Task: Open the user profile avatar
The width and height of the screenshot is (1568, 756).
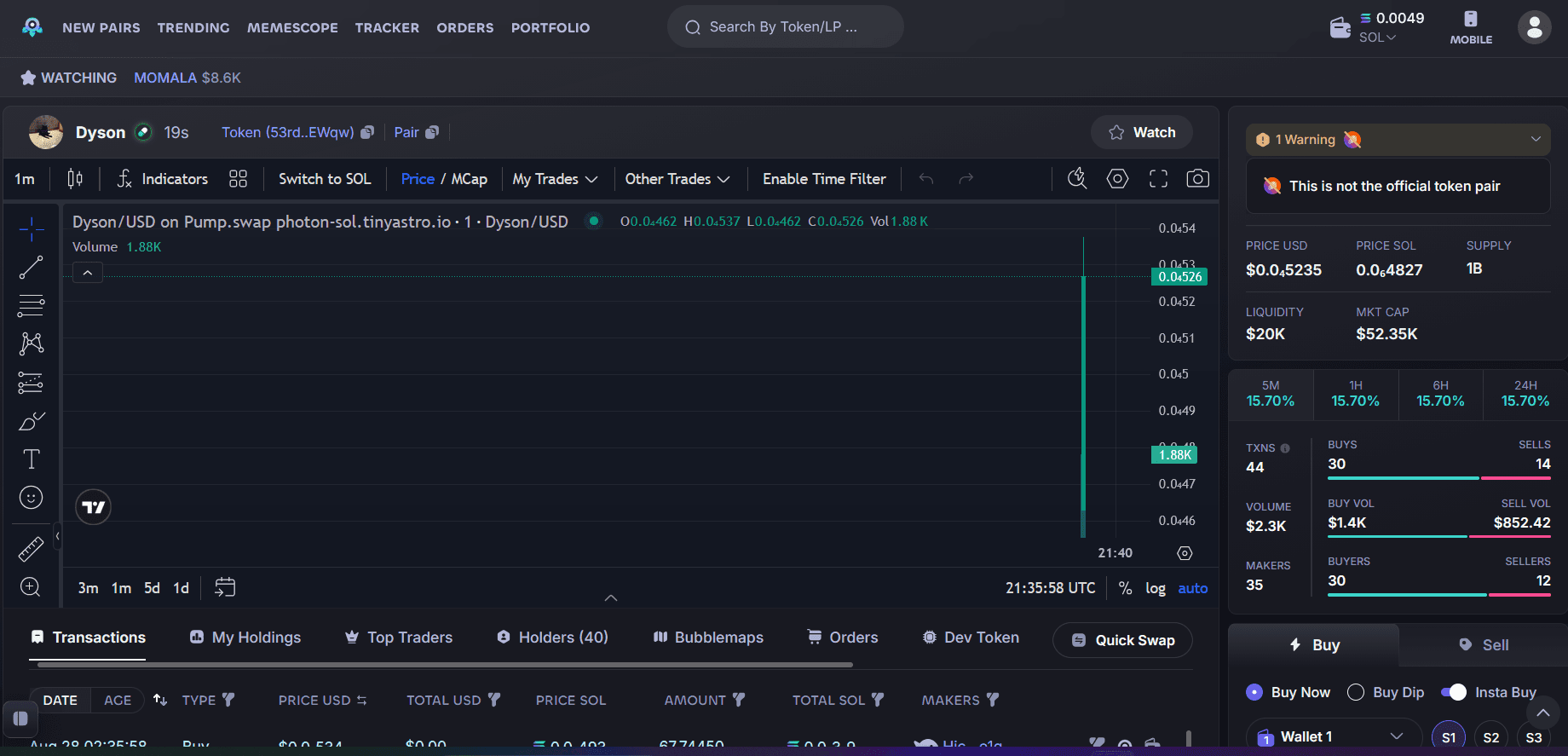Action: coord(1535,28)
